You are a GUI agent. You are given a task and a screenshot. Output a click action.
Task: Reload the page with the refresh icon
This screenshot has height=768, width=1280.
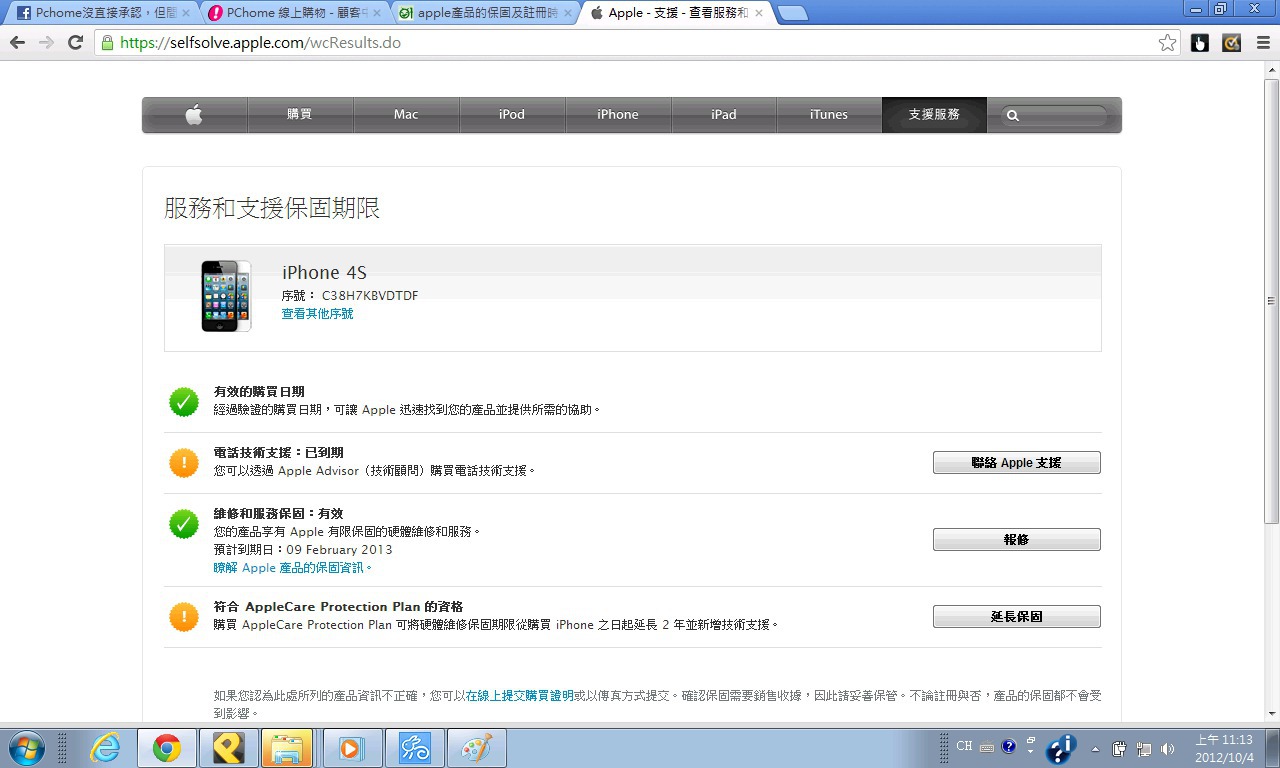coord(75,43)
